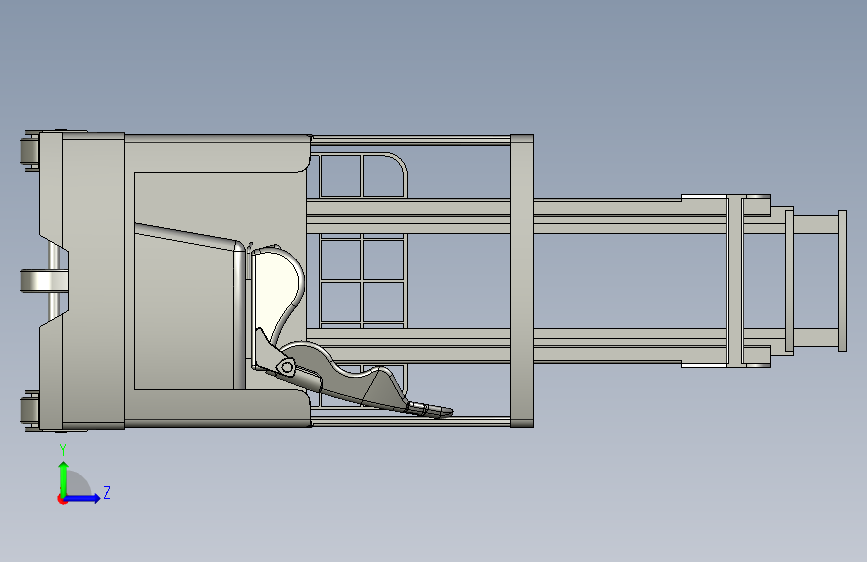This screenshot has height=562, width=867.
Task: Click the red X axis origin dot
Action: (x=62, y=499)
